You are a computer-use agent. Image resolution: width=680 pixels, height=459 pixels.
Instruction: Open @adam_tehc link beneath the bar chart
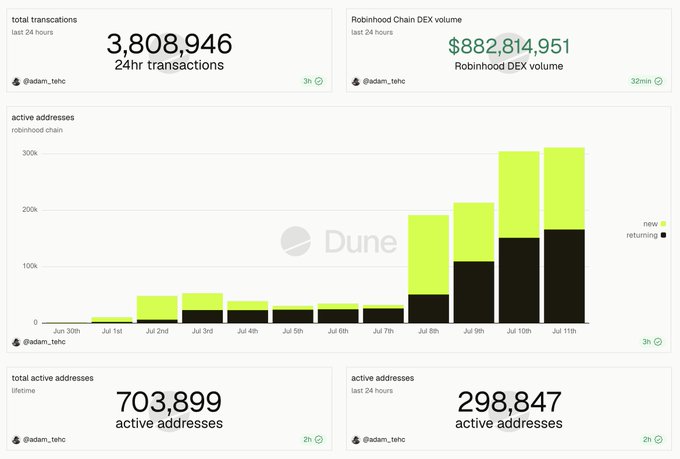point(44,342)
